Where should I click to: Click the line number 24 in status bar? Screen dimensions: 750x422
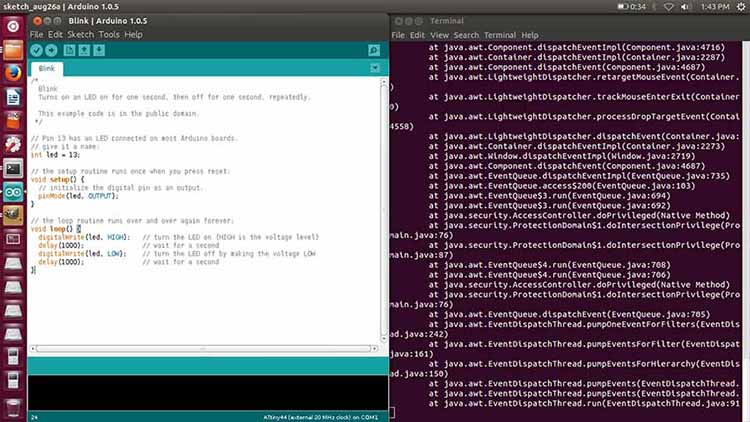[34, 417]
